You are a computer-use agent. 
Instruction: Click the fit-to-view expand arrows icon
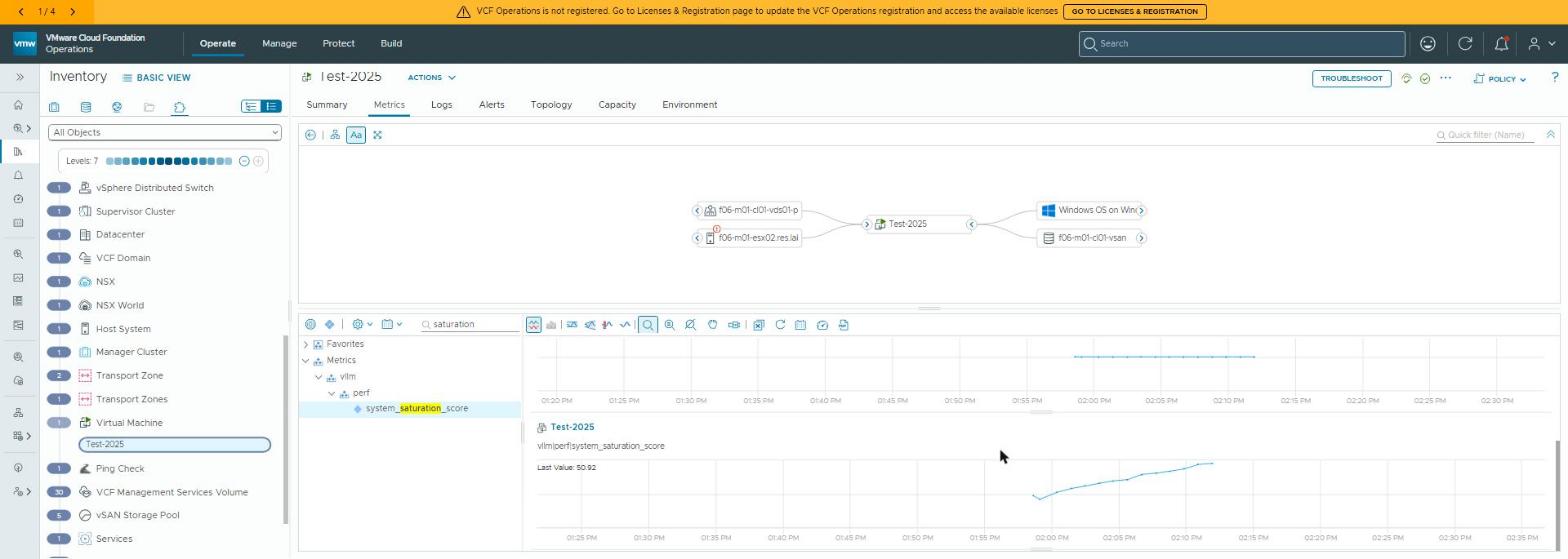click(378, 135)
